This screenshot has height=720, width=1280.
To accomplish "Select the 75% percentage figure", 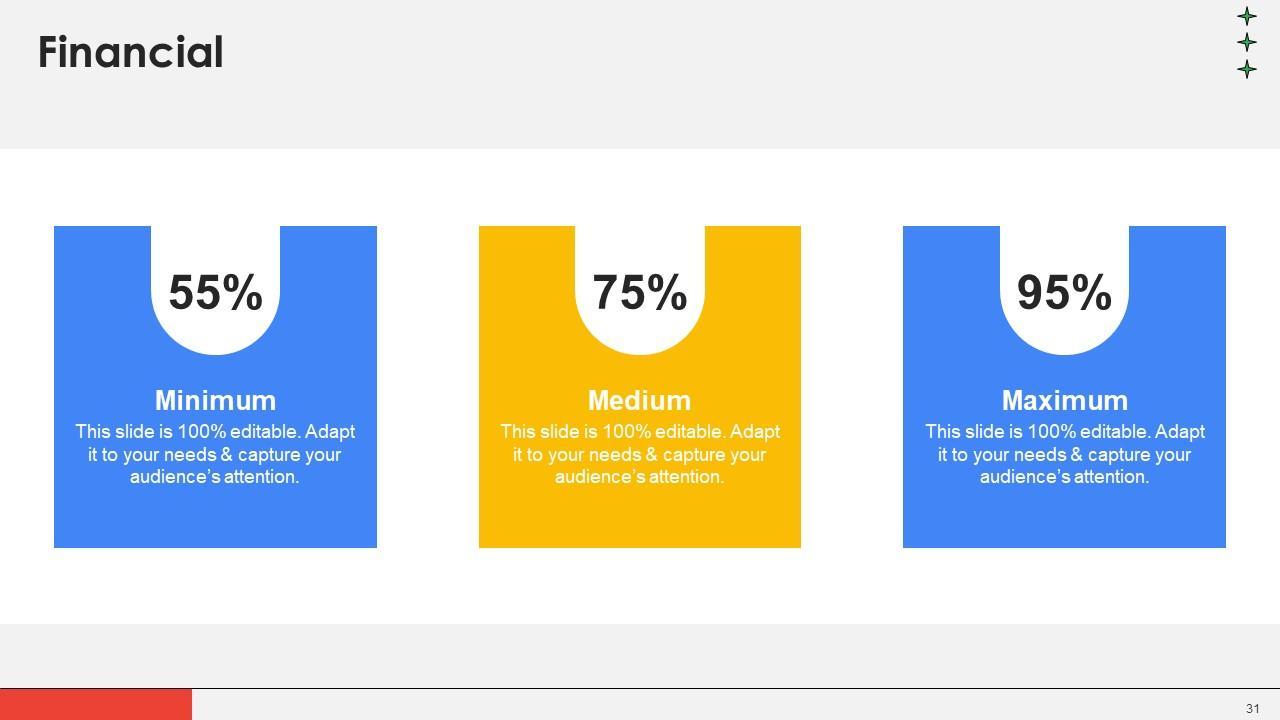I will (640, 293).
